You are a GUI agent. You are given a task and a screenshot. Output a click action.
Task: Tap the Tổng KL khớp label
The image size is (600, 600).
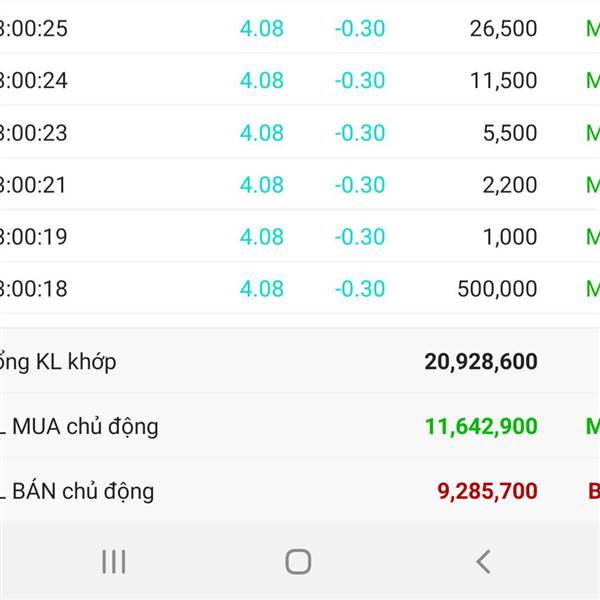pos(58,362)
